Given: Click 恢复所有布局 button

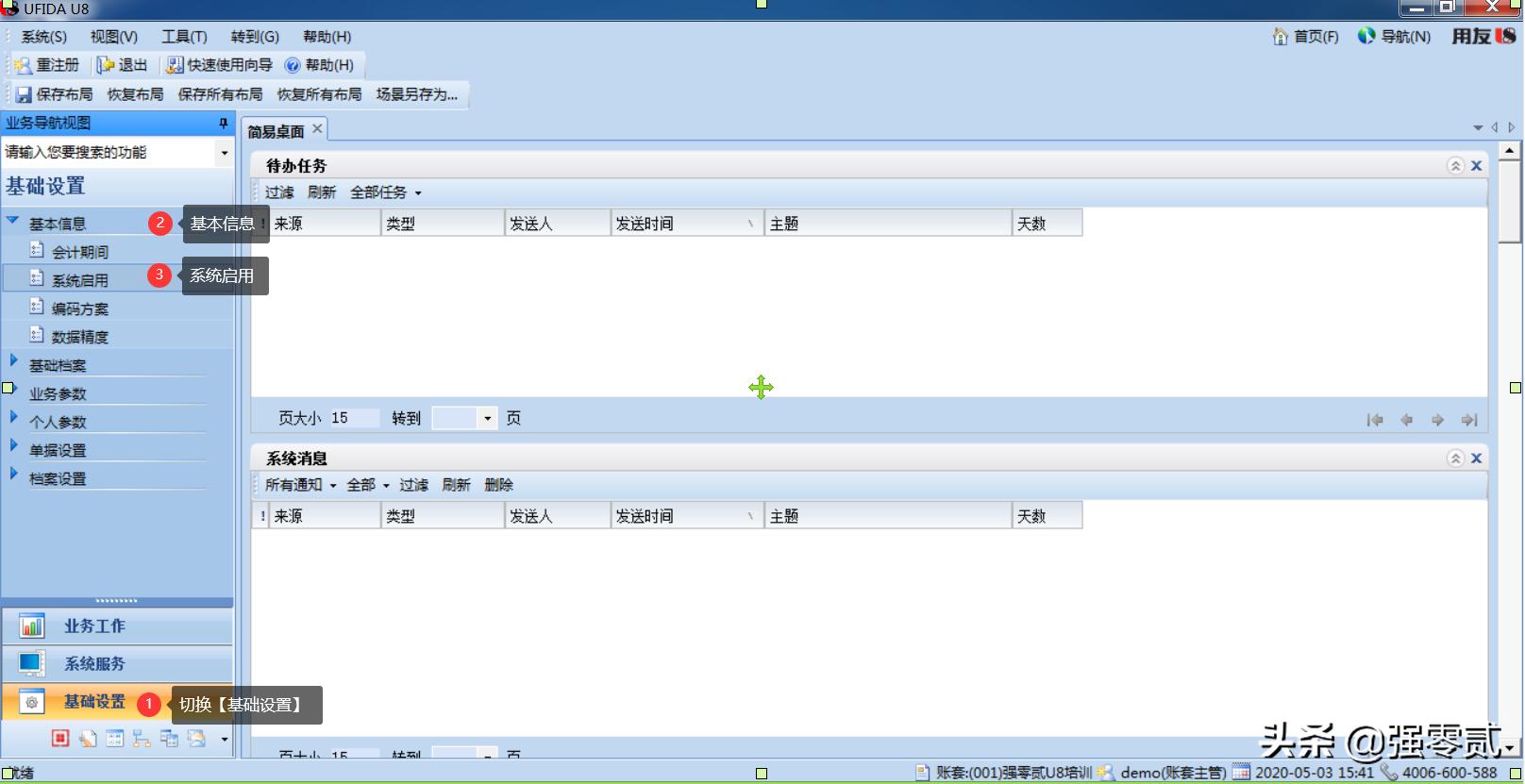Looking at the screenshot, I should pyautogui.click(x=319, y=94).
